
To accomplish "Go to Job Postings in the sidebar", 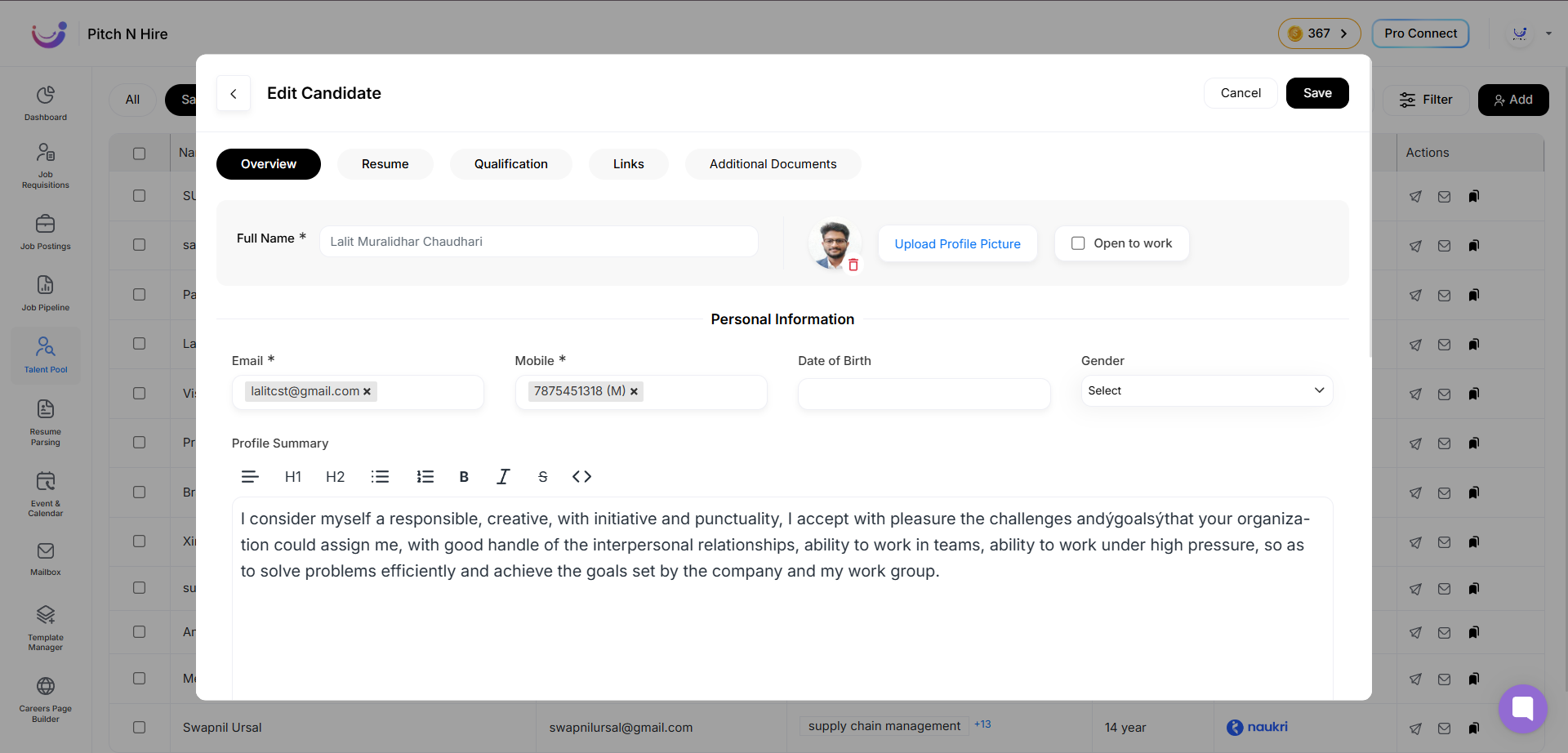I will (x=46, y=233).
